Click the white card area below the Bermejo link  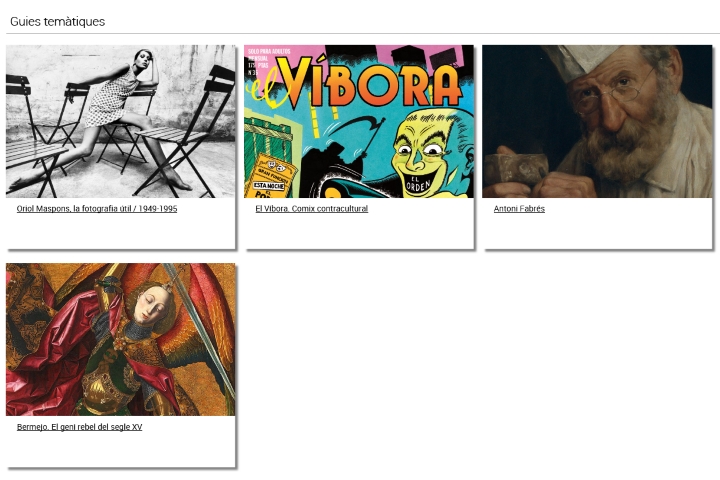[120, 450]
